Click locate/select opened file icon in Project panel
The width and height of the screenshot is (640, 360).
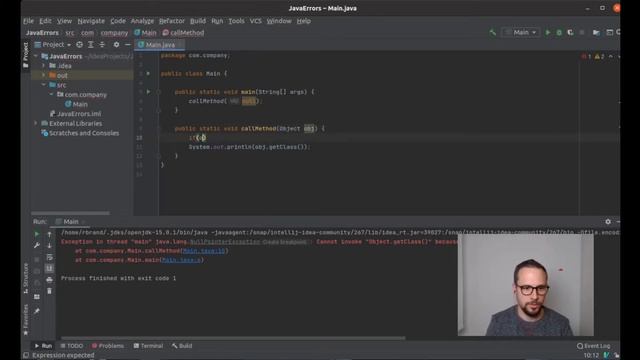click(x=80, y=44)
